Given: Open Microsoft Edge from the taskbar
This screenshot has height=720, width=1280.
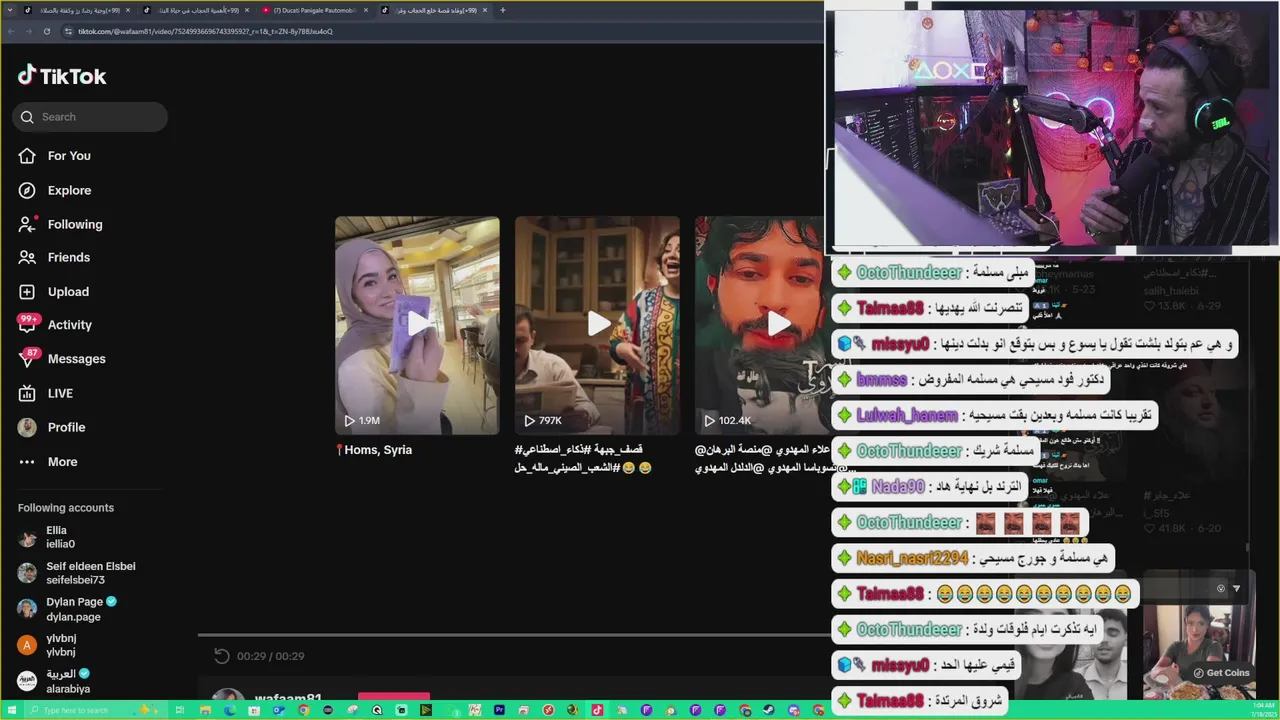Looking at the screenshot, I should [x=230, y=710].
